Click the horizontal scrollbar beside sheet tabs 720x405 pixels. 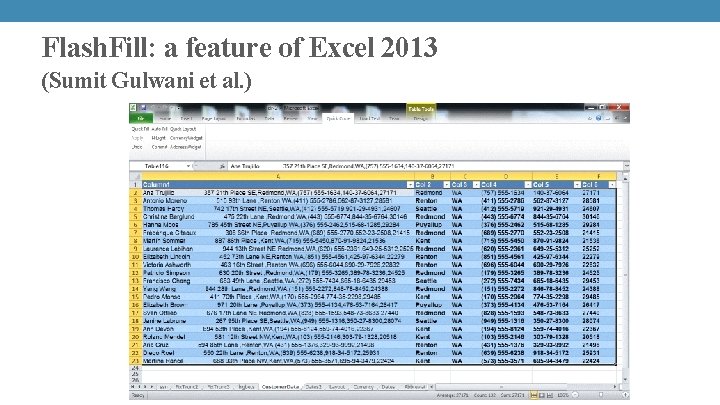523,387
